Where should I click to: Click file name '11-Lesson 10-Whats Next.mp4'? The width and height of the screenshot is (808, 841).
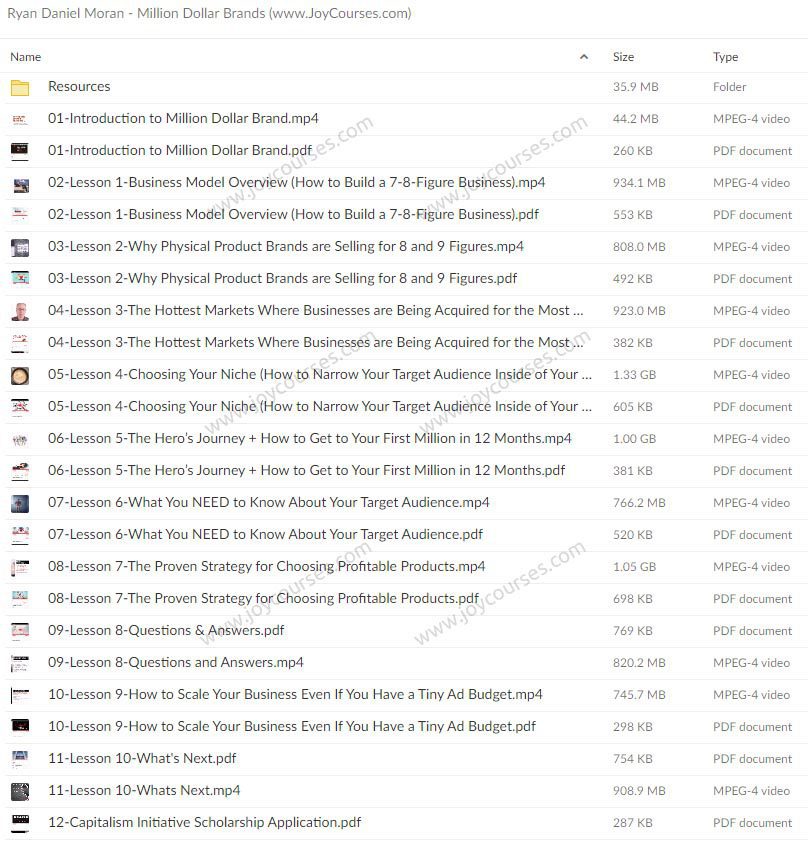coord(144,791)
